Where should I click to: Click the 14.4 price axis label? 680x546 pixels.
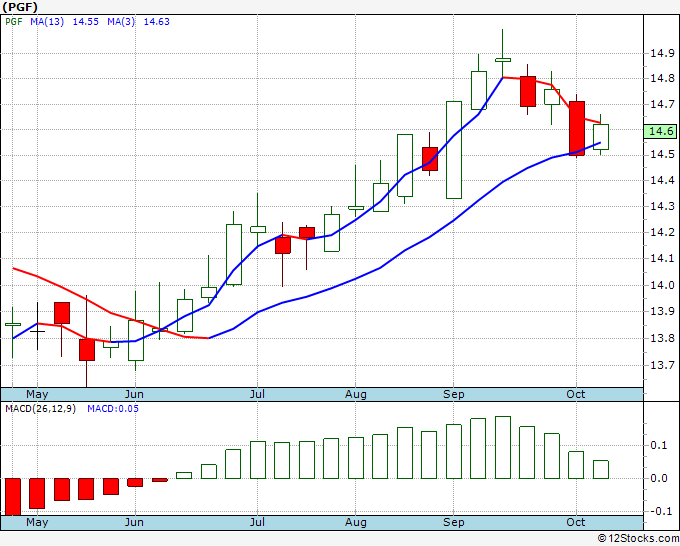(662, 180)
